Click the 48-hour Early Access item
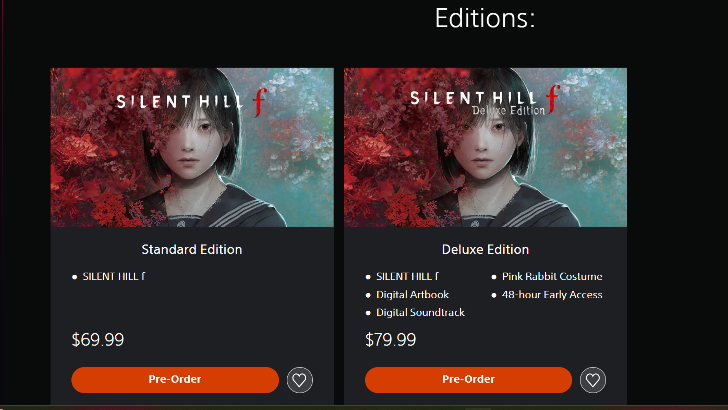 click(552, 294)
